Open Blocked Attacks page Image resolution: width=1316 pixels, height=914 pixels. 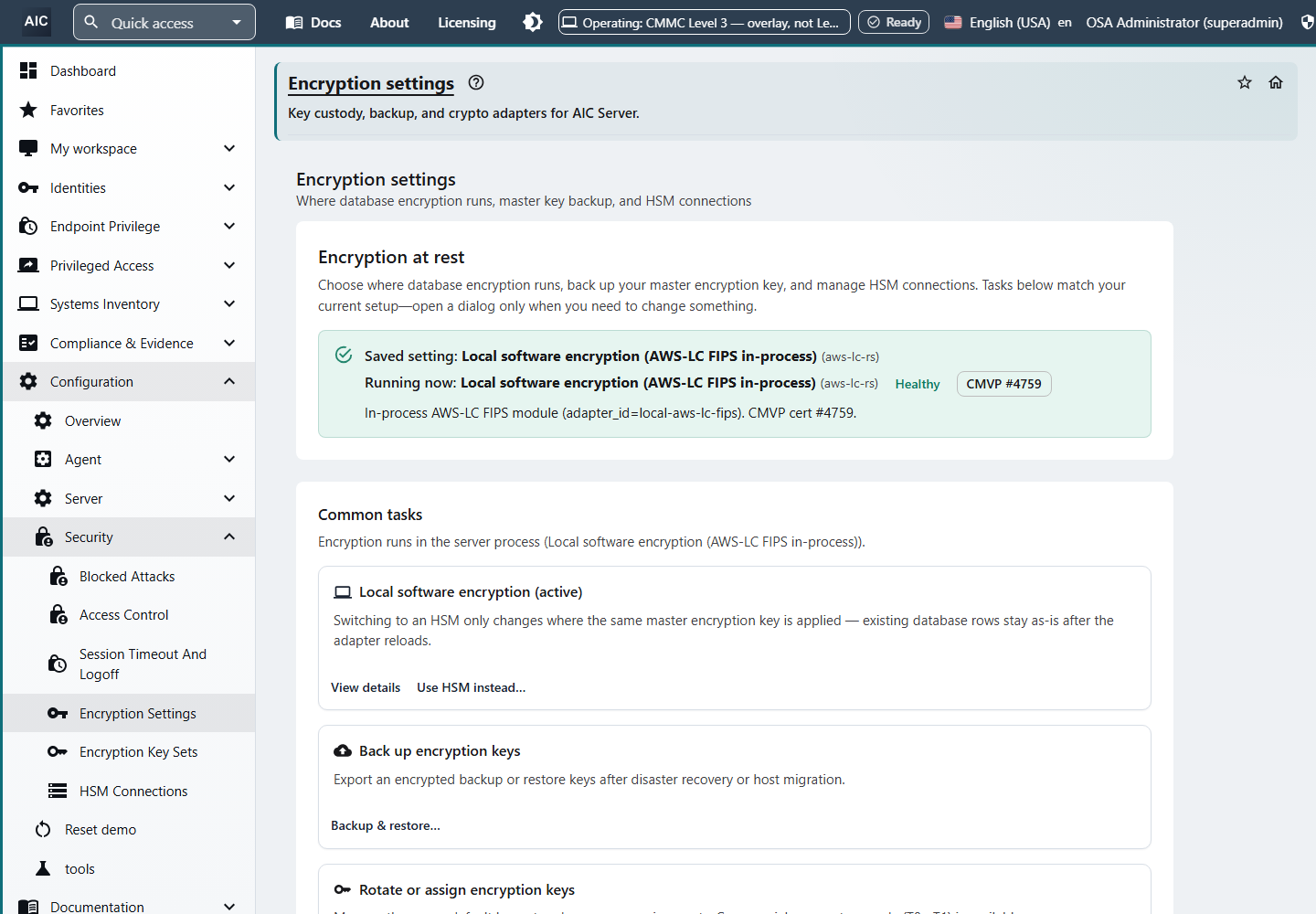pos(129,576)
